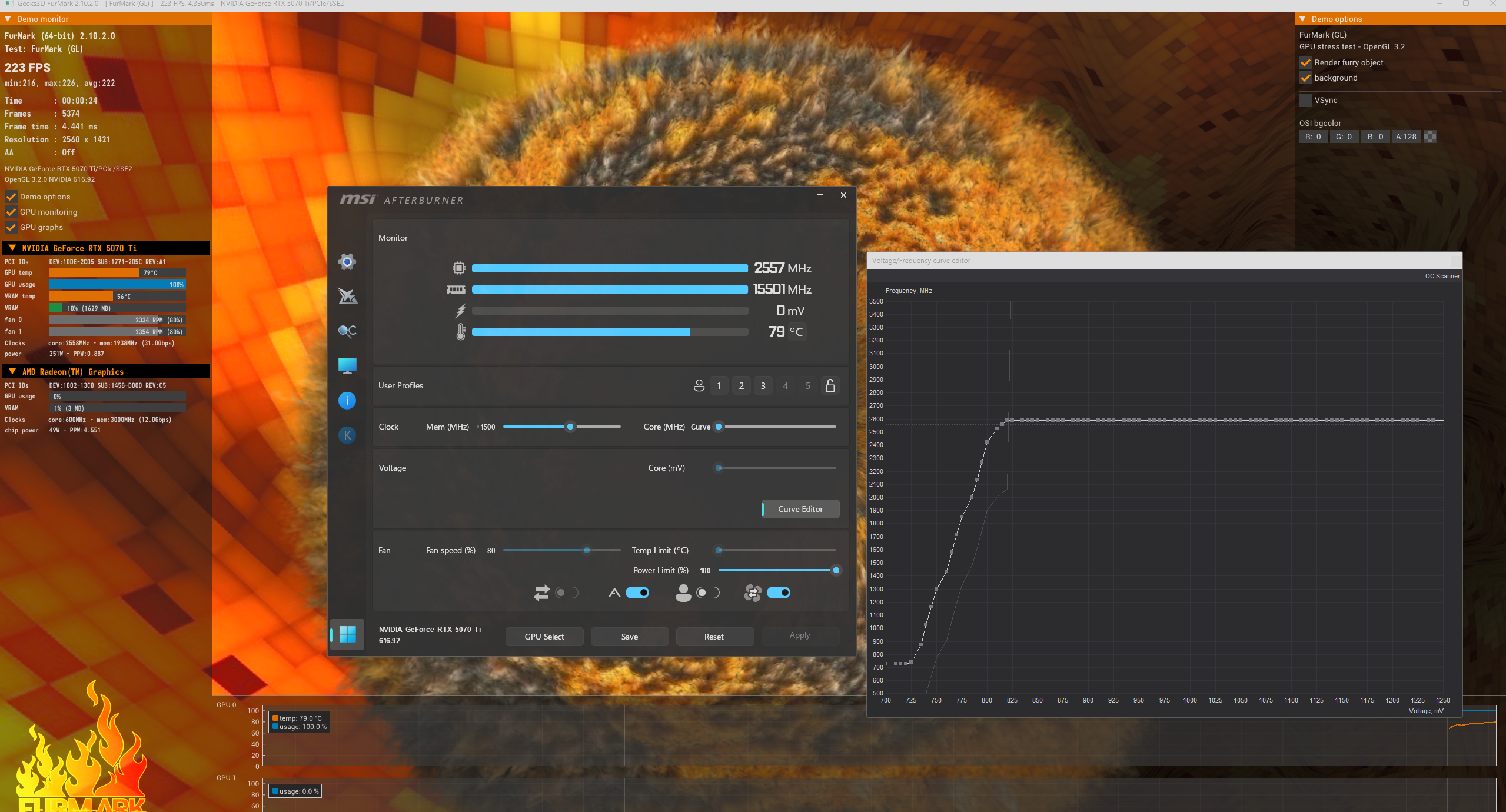Click the Apply button
This screenshot has width=1506, height=812.
800,635
